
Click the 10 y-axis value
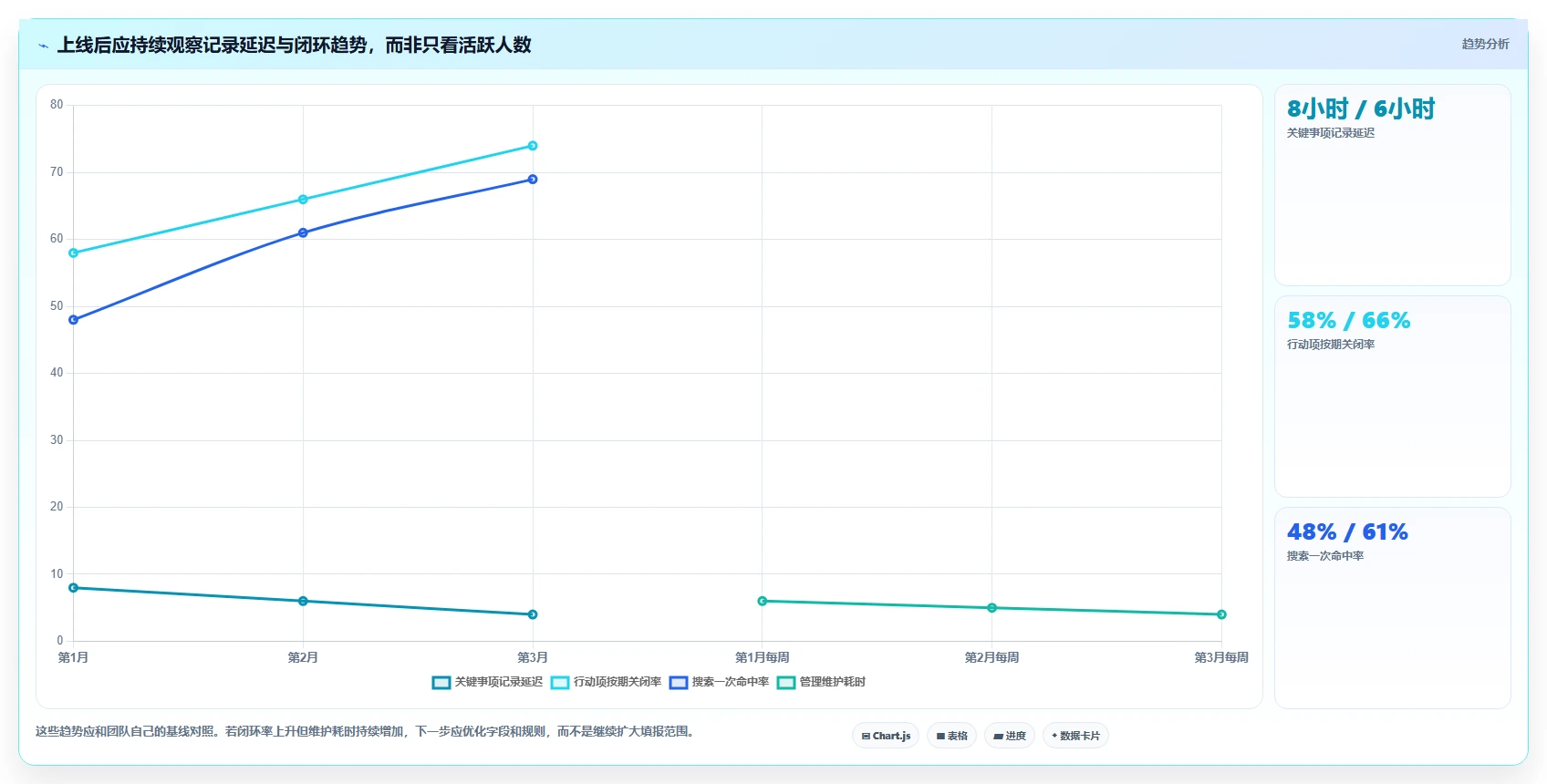(57, 574)
